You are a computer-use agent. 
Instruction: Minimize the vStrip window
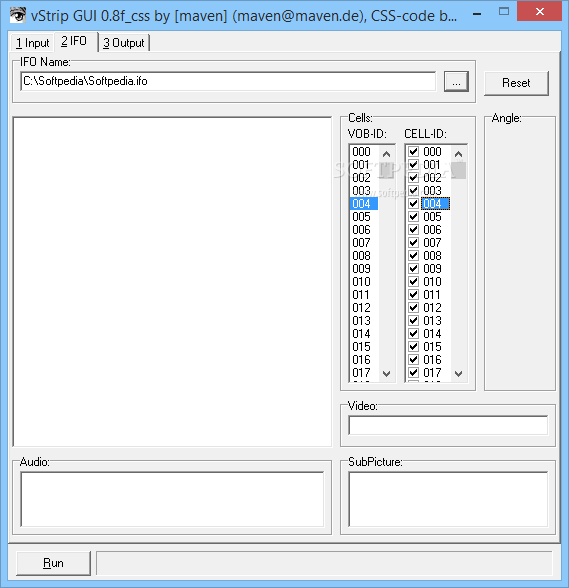tap(477, 14)
